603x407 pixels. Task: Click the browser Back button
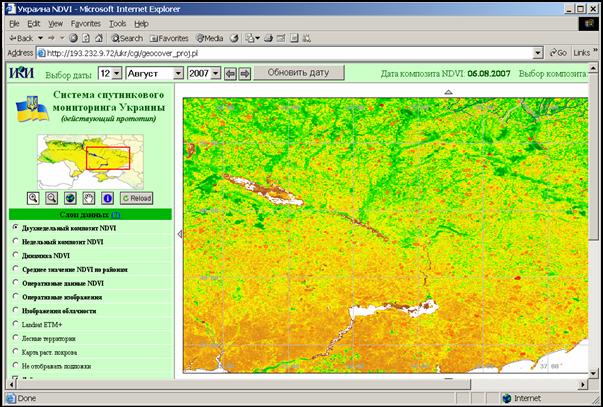point(23,38)
